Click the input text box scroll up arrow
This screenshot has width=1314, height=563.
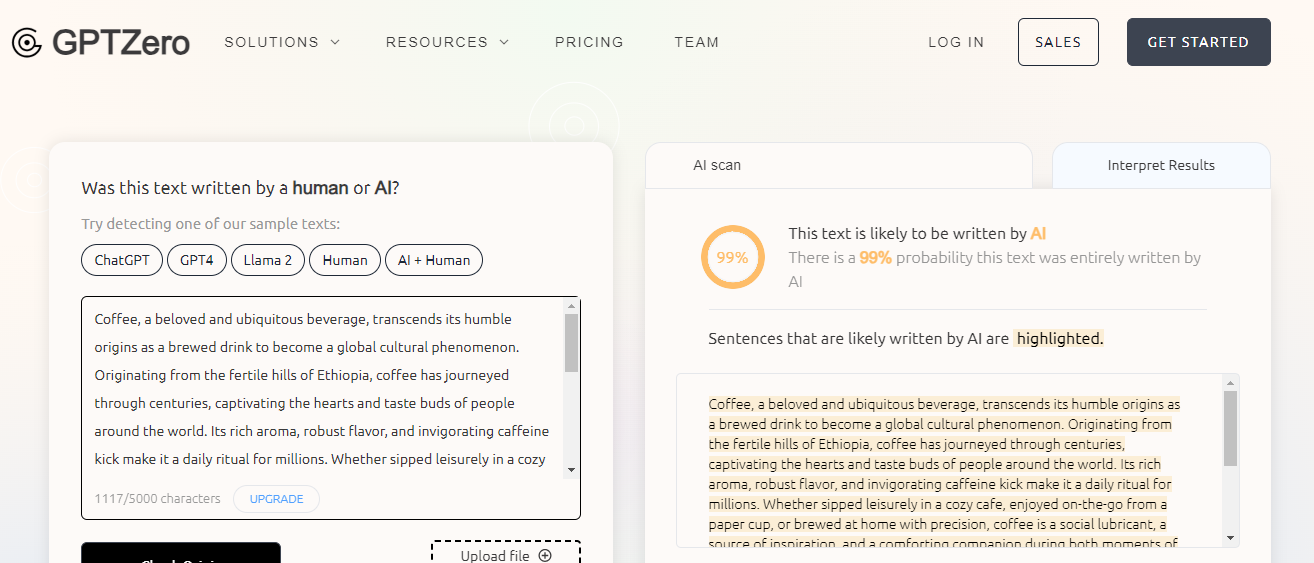(x=571, y=305)
